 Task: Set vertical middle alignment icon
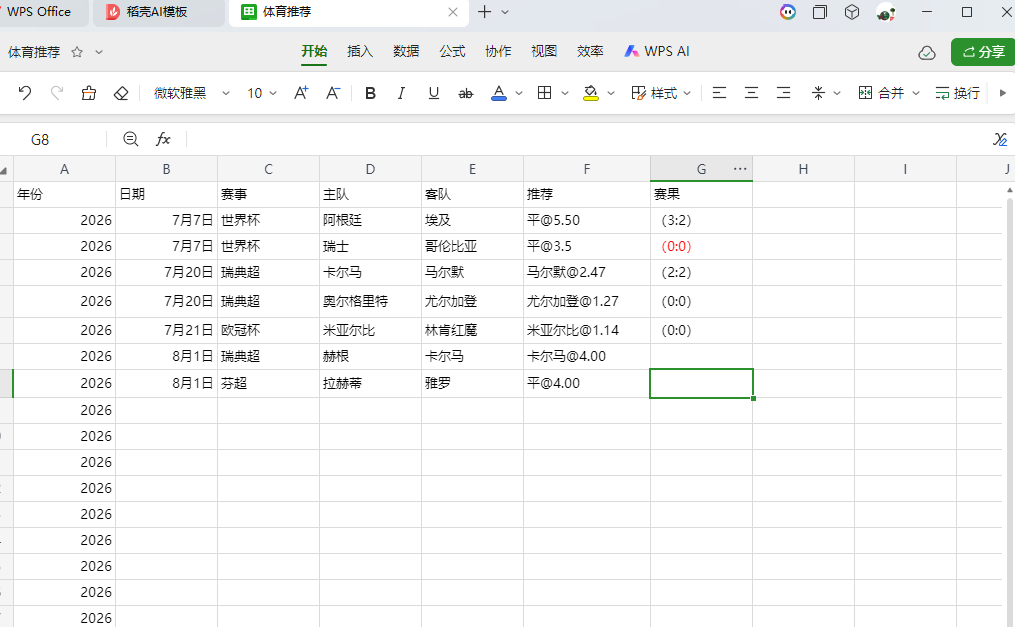(818, 93)
